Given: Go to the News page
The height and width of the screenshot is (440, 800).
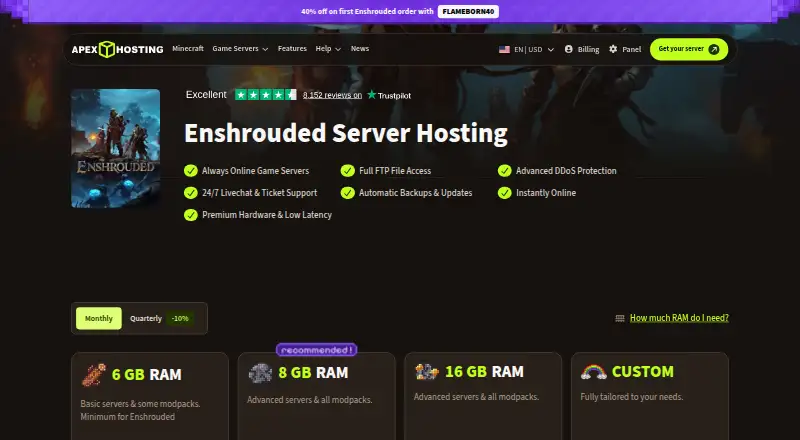Looking at the screenshot, I should click(x=360, y=48).
